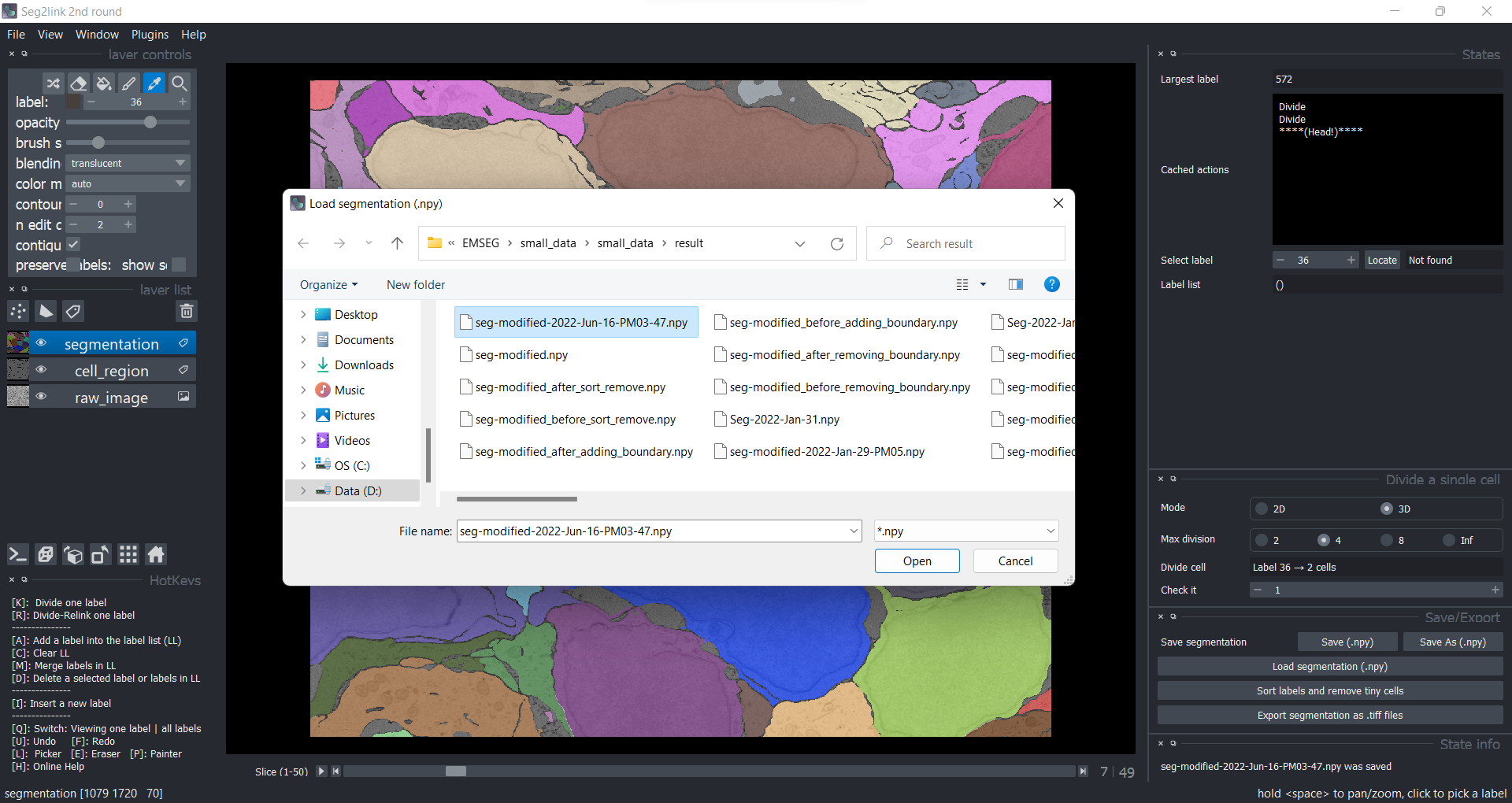Open file dialog help icon
Screen dimensions: 1512x803
point(1051,284)
